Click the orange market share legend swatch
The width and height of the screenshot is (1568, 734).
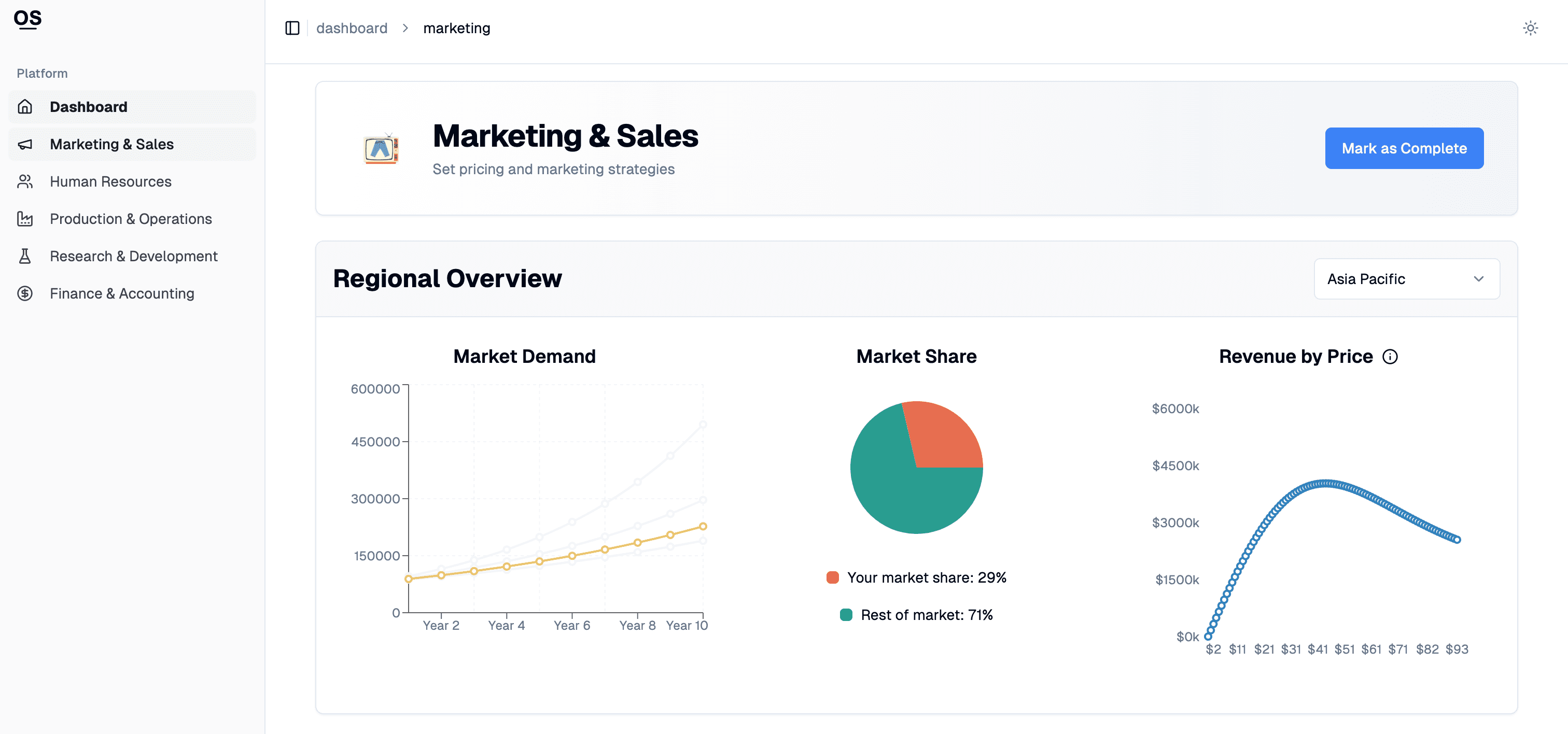pos(832,577)
